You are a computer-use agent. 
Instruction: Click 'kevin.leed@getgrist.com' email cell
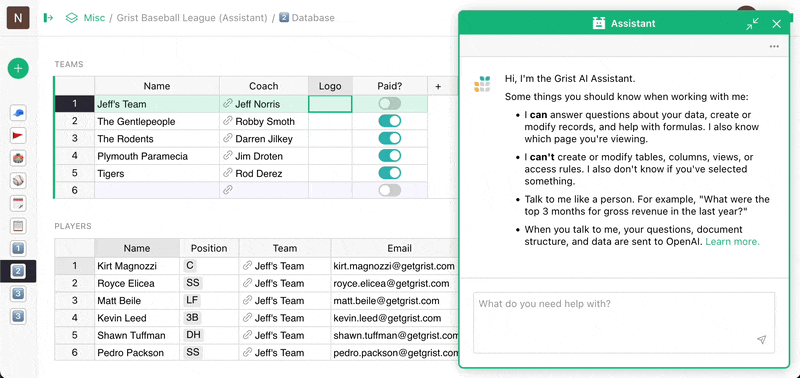pyautogui.click(x=394, y=318)
